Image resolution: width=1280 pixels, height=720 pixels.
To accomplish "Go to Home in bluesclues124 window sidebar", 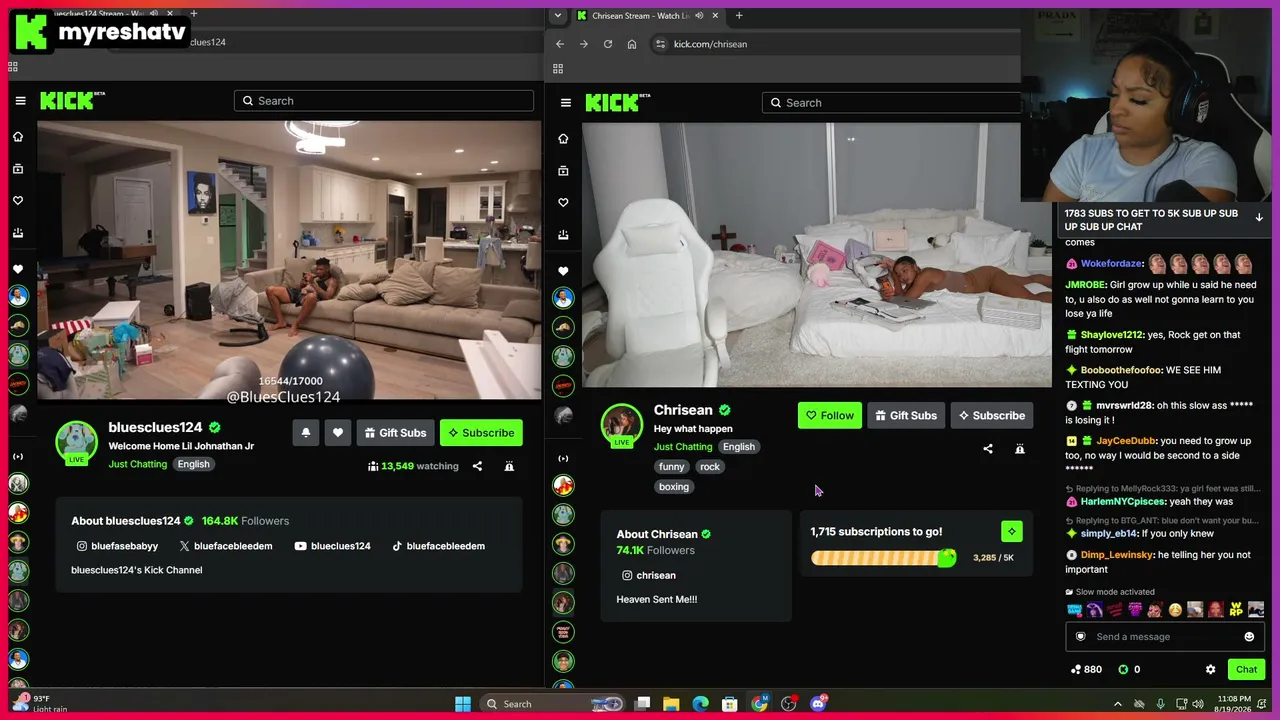I will (x=18, y=137).
